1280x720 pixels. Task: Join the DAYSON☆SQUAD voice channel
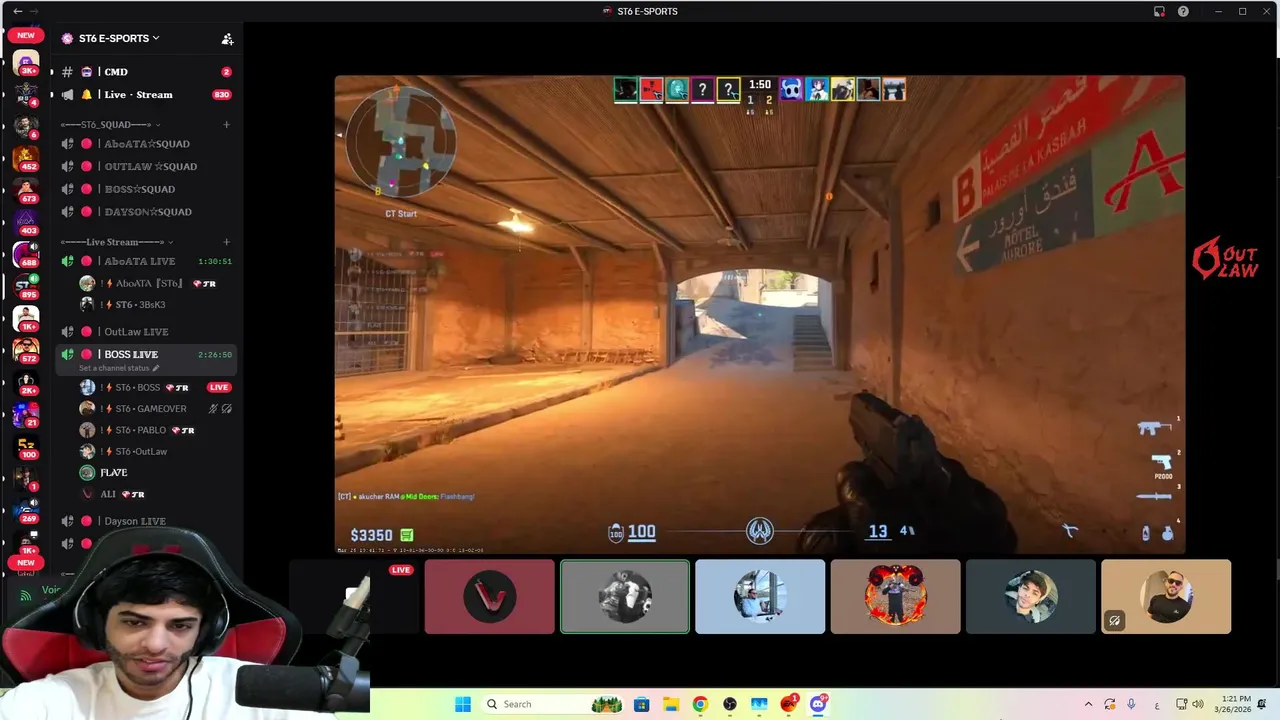point(146,211)
